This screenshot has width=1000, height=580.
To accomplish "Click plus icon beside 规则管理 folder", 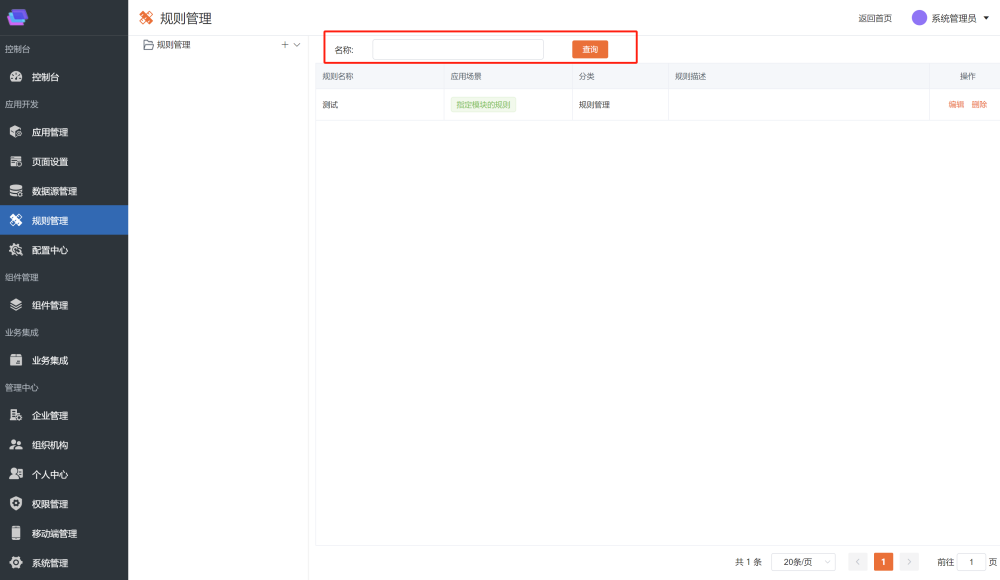I will [x=285, y=45].
